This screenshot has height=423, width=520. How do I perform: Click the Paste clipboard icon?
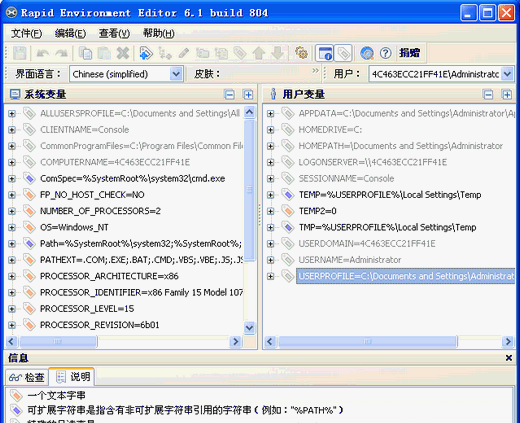tap(104, 53)
